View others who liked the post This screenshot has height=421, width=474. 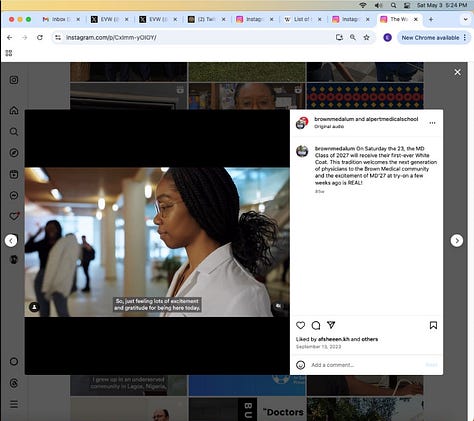pyautogui.click(x=370, y=339)
